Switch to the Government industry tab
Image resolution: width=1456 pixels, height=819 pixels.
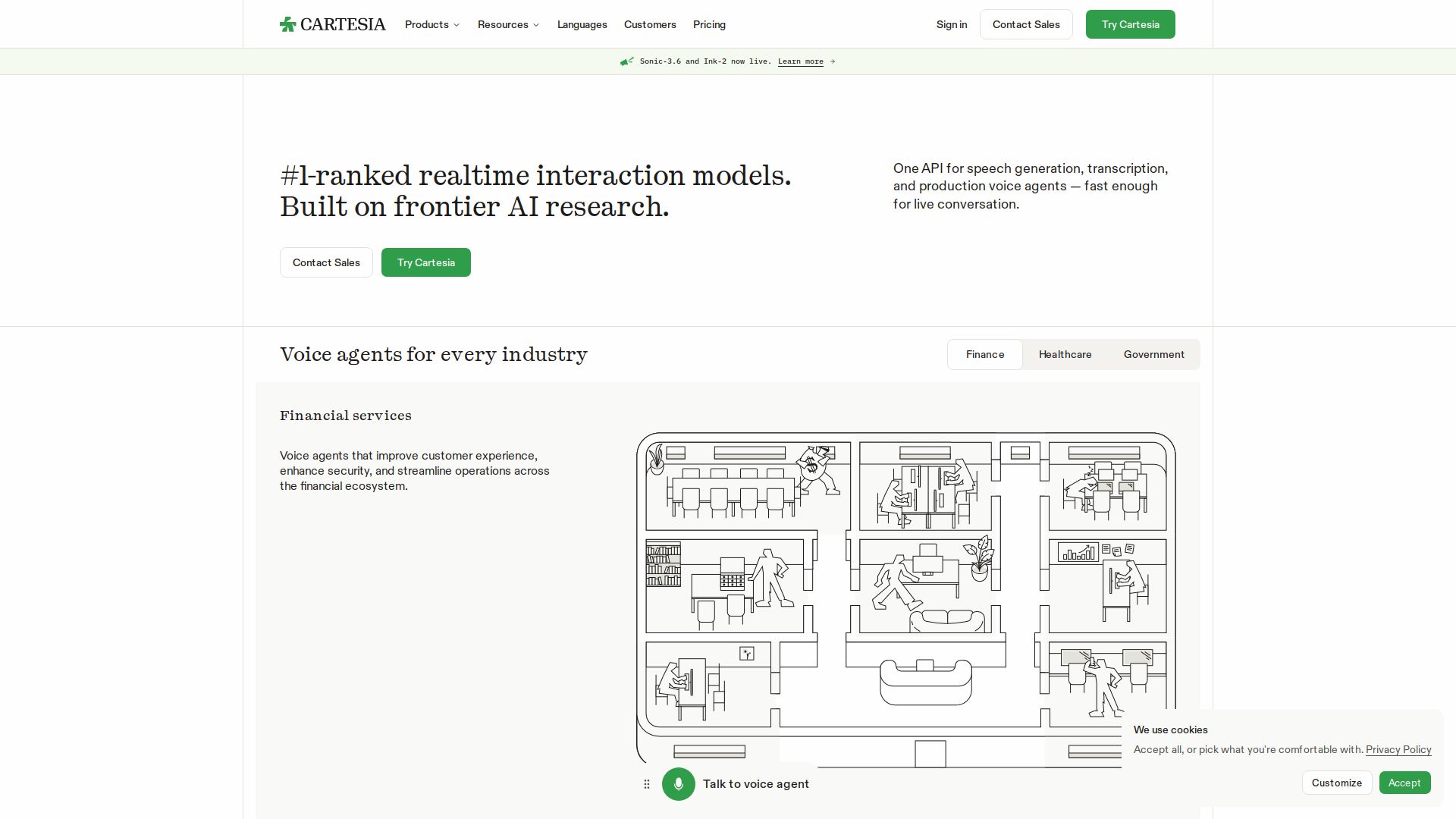[1154, 354]
